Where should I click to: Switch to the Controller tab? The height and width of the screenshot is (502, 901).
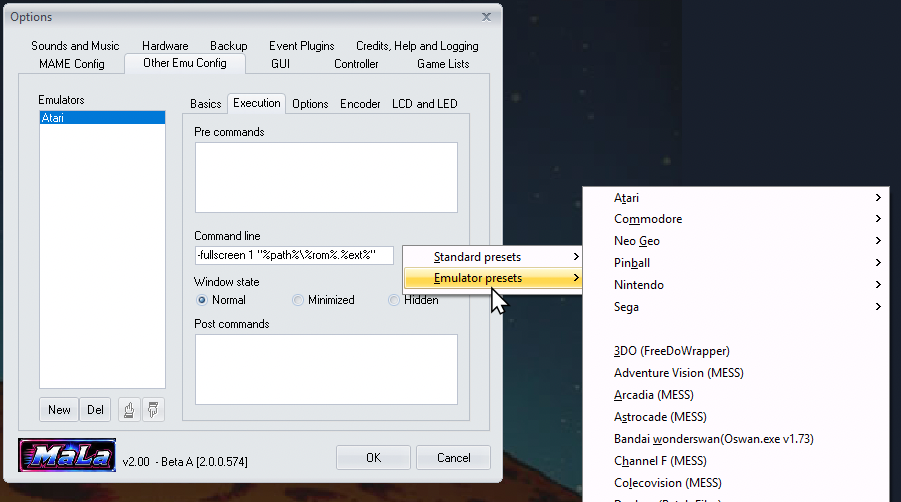click(x=356, y=64)
